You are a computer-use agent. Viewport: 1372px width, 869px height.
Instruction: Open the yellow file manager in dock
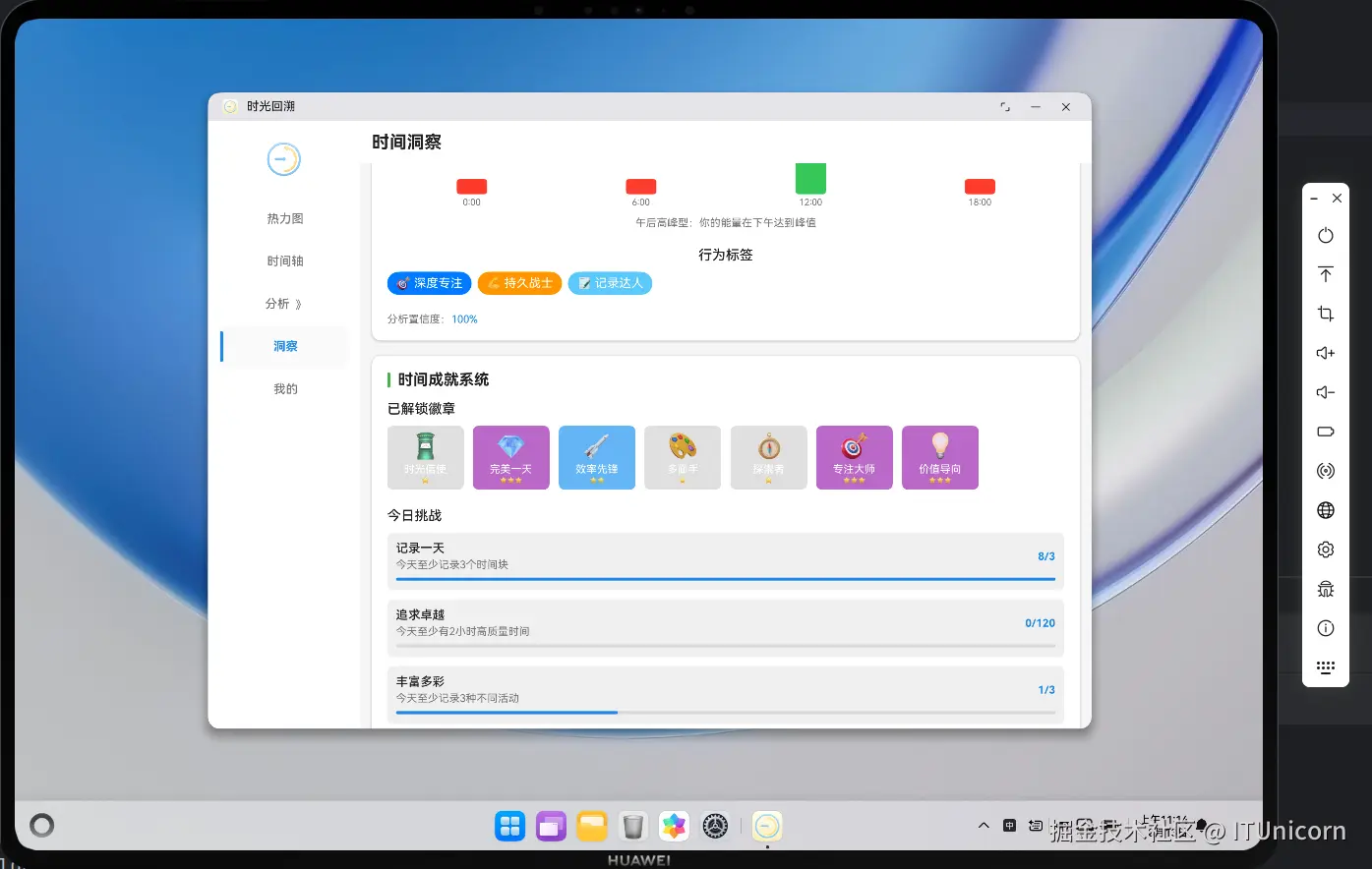pyautogui.click(x=592, y=827)
